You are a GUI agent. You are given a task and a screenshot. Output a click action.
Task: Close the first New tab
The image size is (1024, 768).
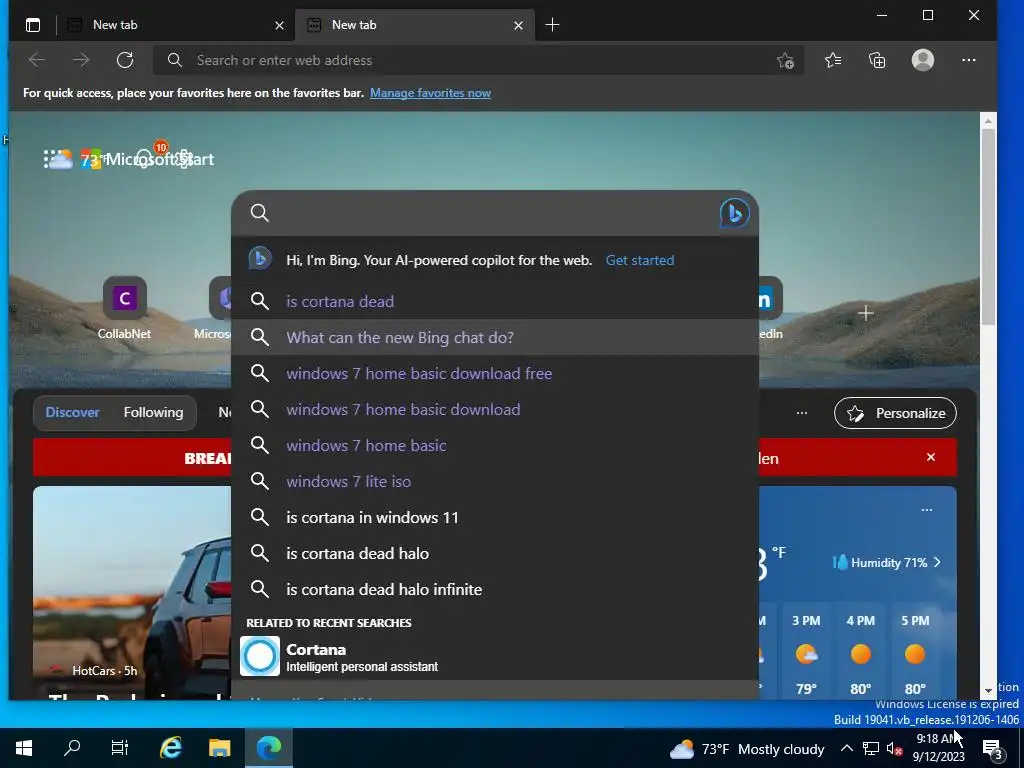[x=279, y=25]
